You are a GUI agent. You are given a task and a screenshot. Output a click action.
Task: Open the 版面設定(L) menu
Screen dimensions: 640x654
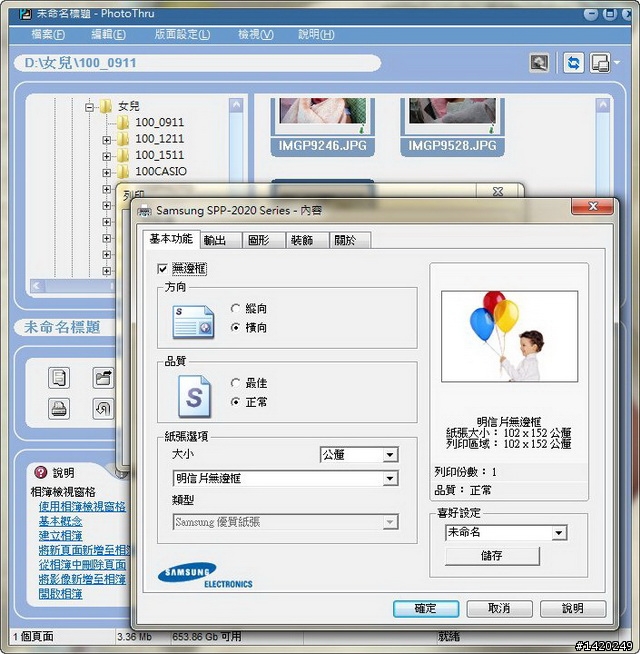pos(182,34)
